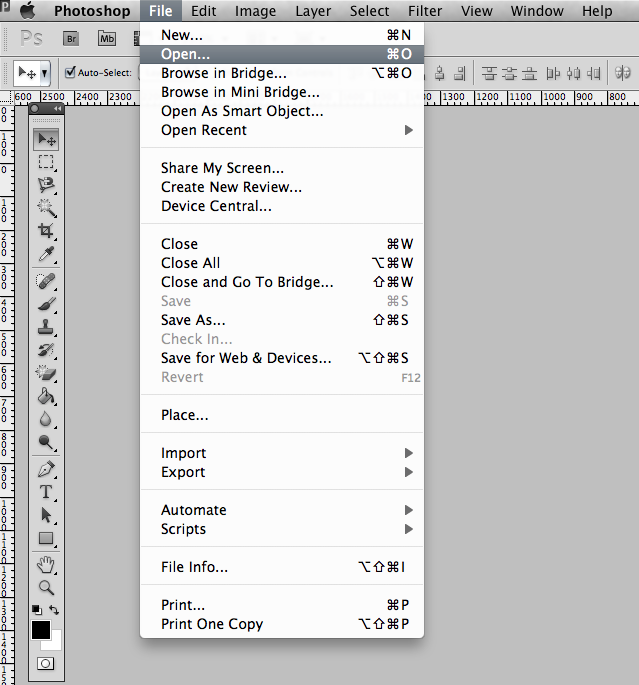Reset default foreground and background colors
639x685 pixels.
pos(37,609)
